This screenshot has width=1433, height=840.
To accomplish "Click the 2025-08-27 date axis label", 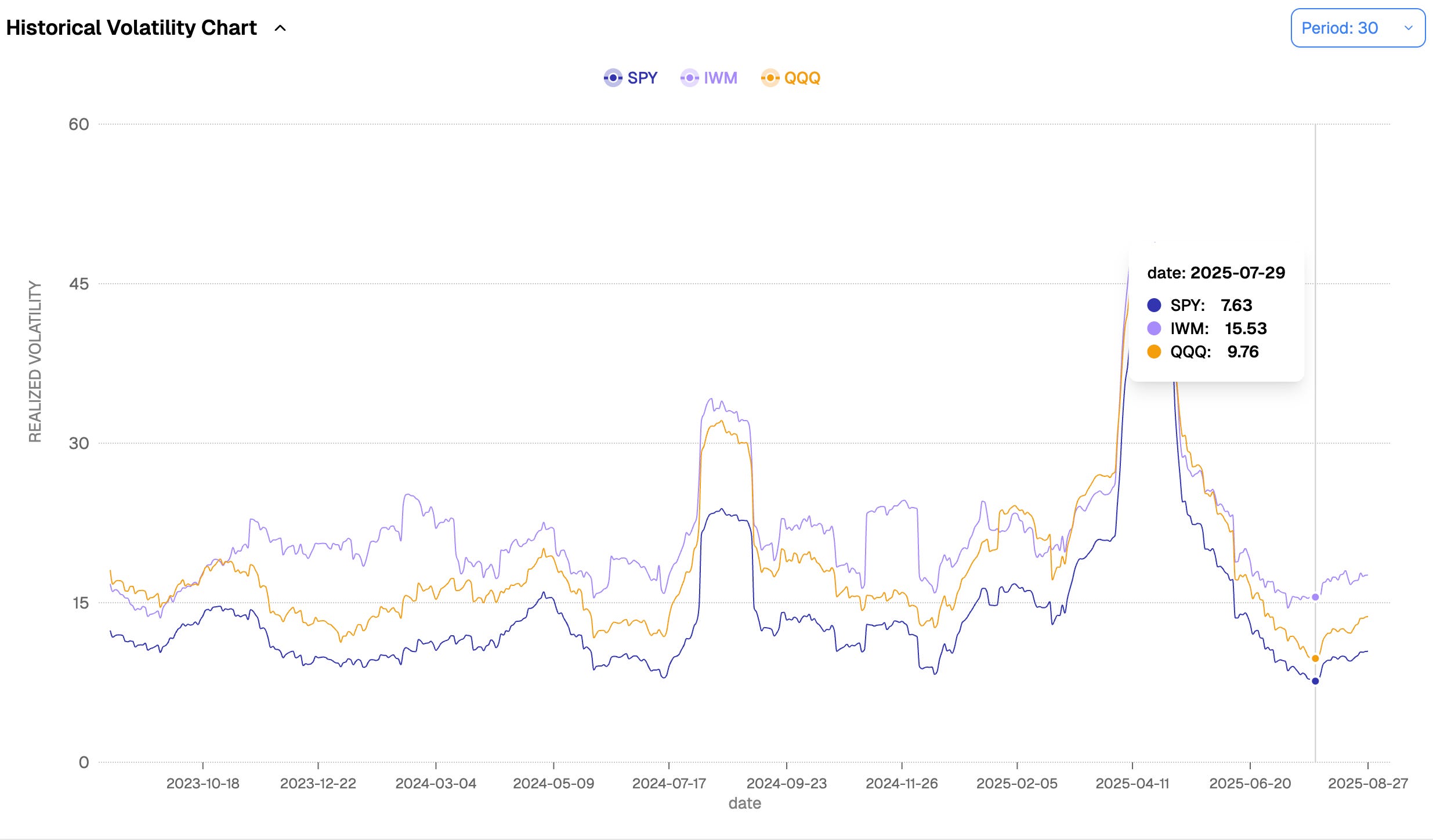I will (x=1367, y=783).
